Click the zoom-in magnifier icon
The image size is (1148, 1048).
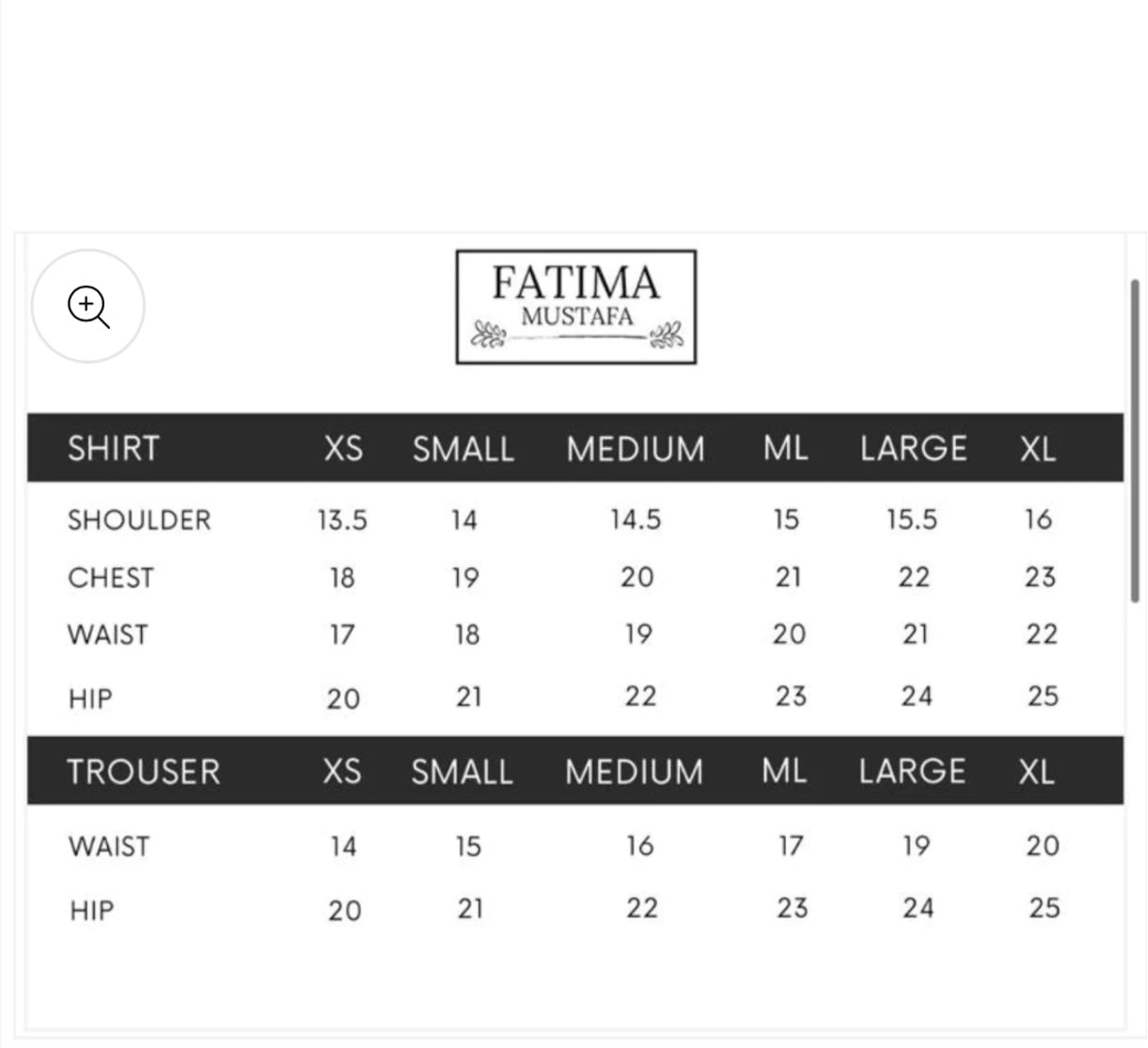point(88,306)
